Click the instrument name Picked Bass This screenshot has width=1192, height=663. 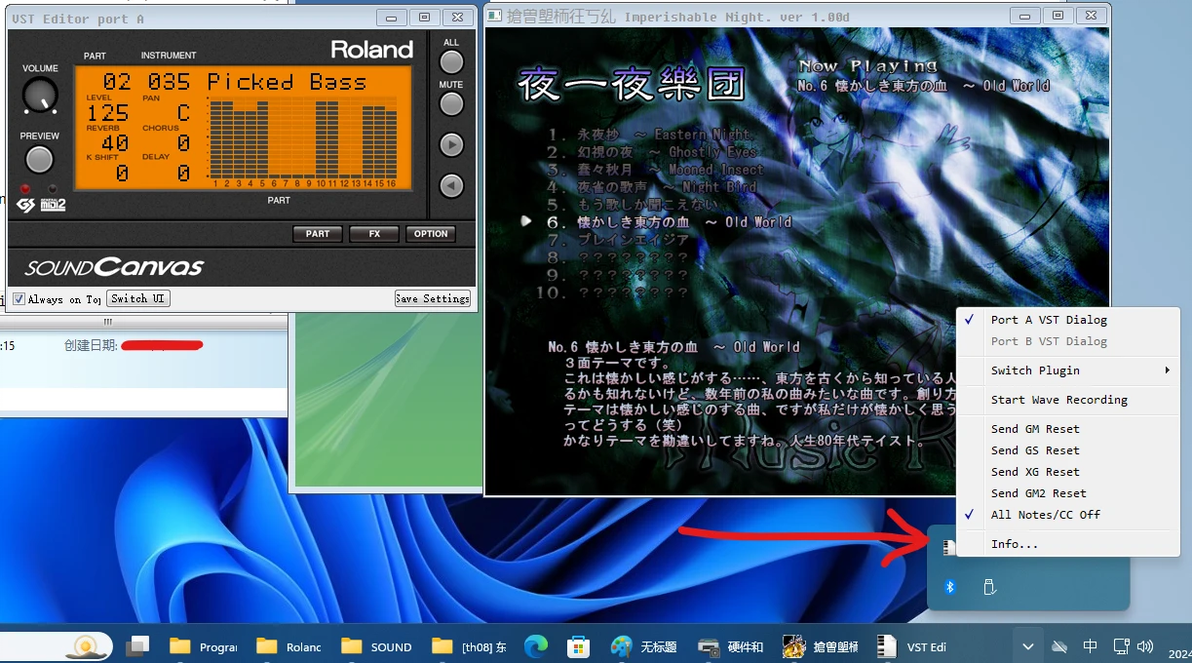pos(287,82)
